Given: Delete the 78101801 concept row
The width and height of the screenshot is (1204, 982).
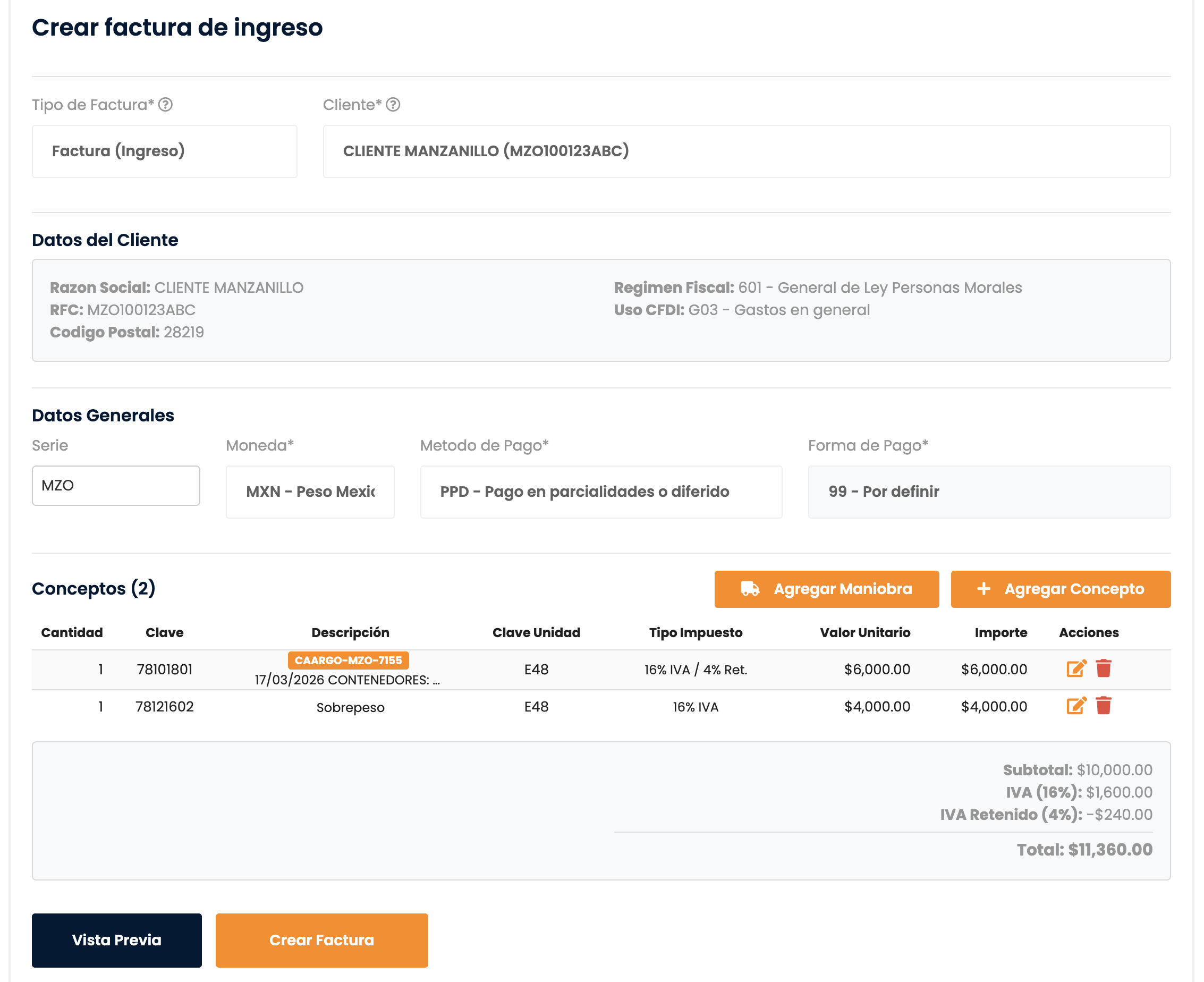Looking at the screenshot, I should tap(1104, 668).
